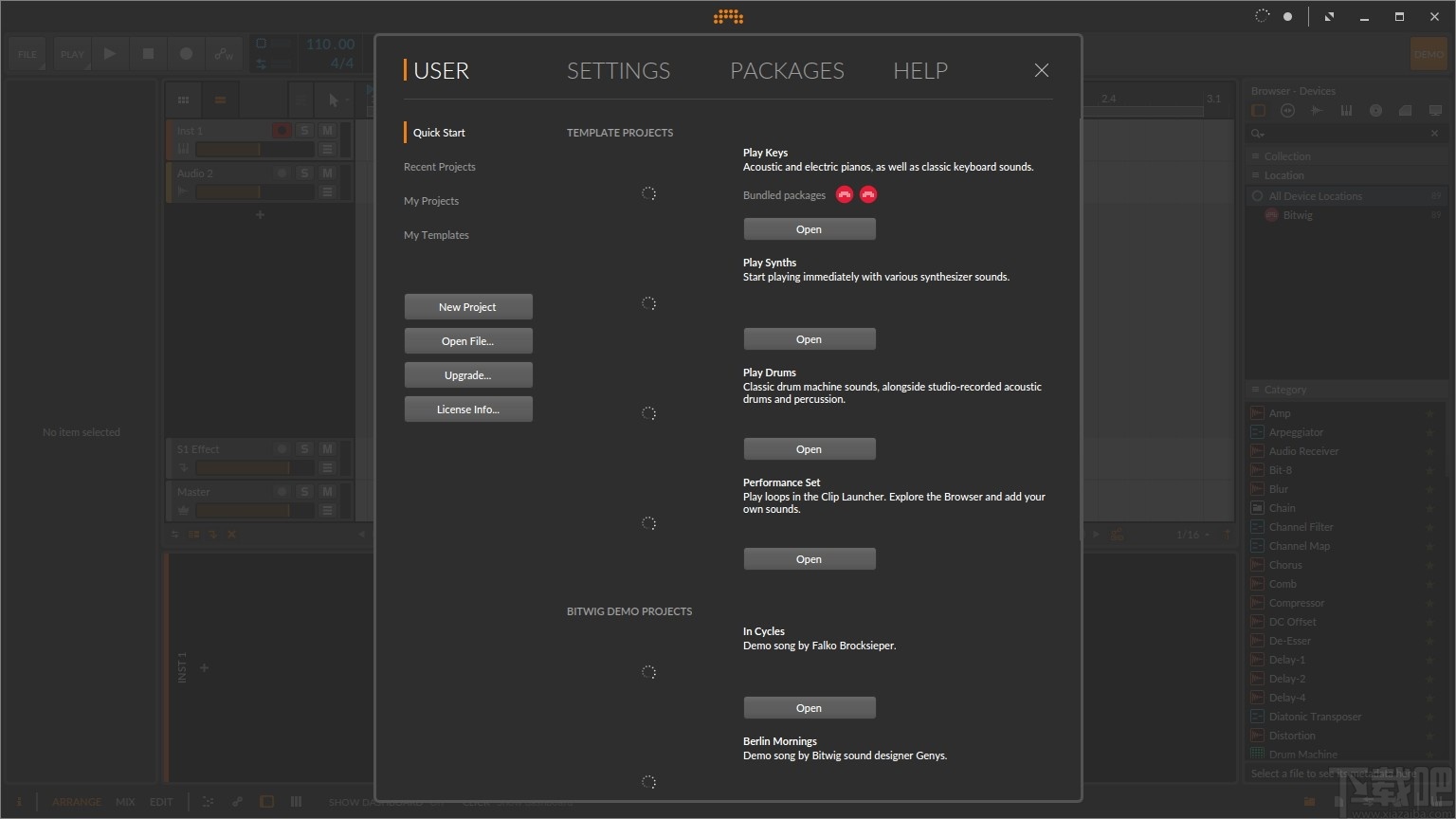Image resolution: width=1456 pixels, height=819 pixels.
Task: Select the music disc browser icon
Action: 1375,111
